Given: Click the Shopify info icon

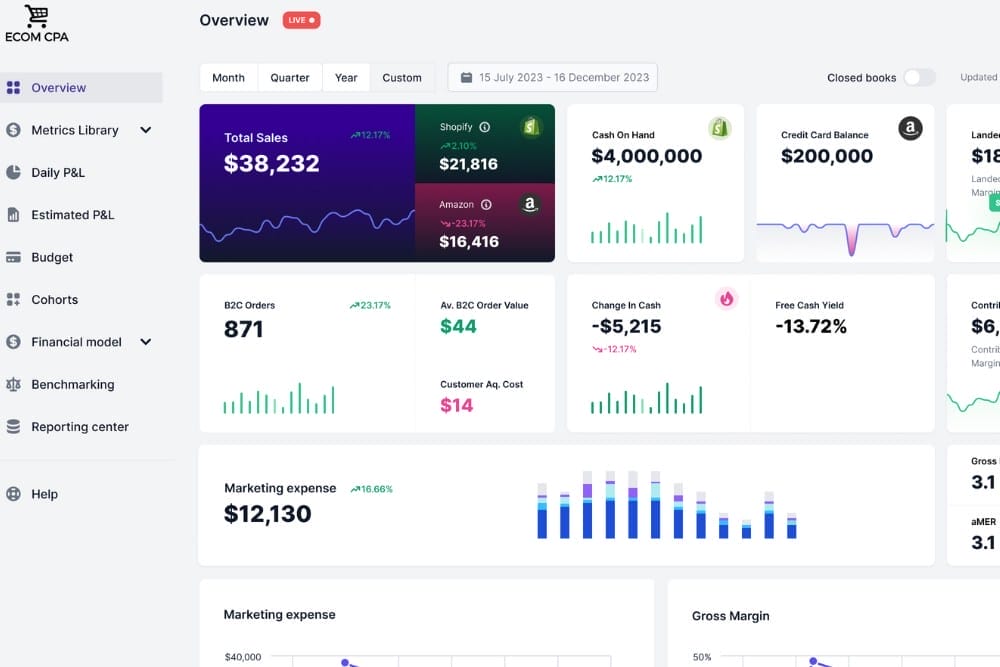Looking at the screenshot, I should click(x=485, y=127).
